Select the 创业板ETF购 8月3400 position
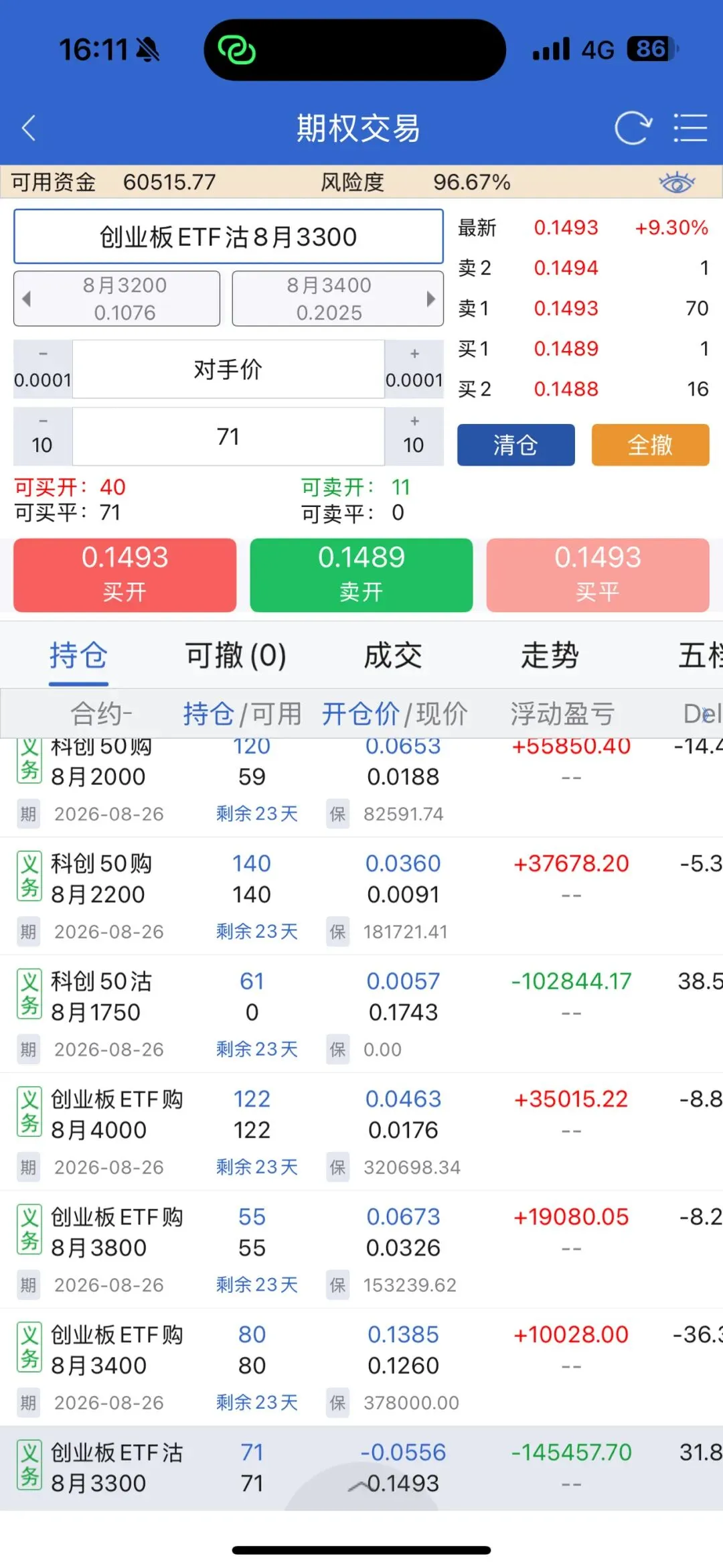723x1568 pixels. pyautogui.click(x=361, y=1367)
